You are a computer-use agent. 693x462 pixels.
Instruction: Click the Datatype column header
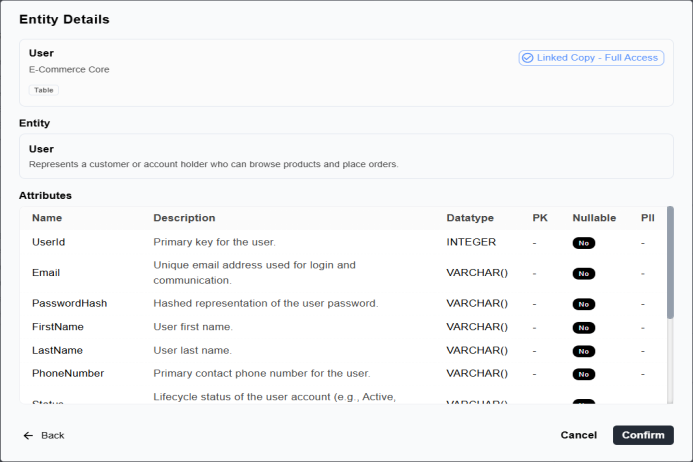coord(470,218)
